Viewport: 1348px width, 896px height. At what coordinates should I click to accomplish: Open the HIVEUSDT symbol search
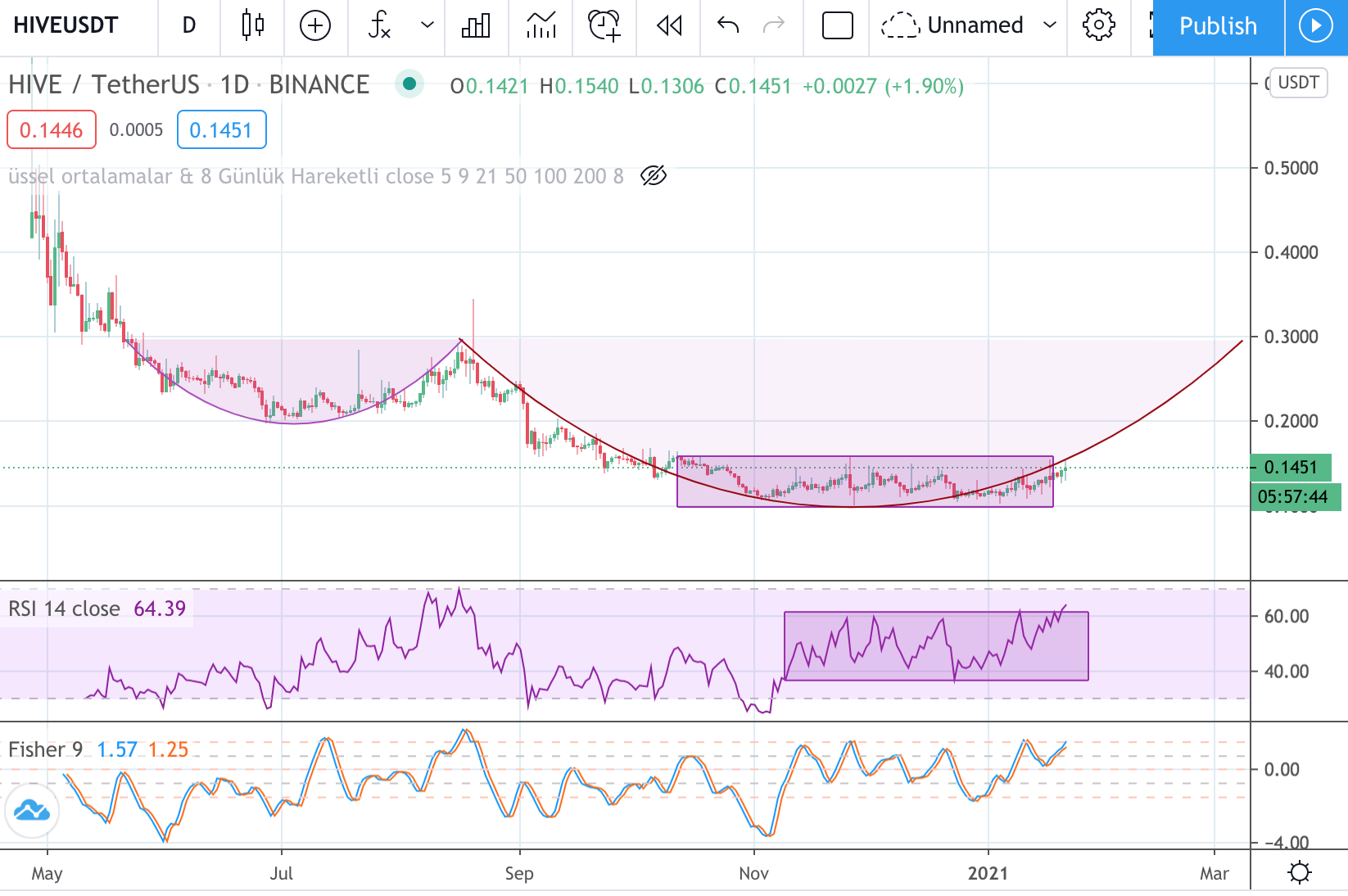pos(66,25)
